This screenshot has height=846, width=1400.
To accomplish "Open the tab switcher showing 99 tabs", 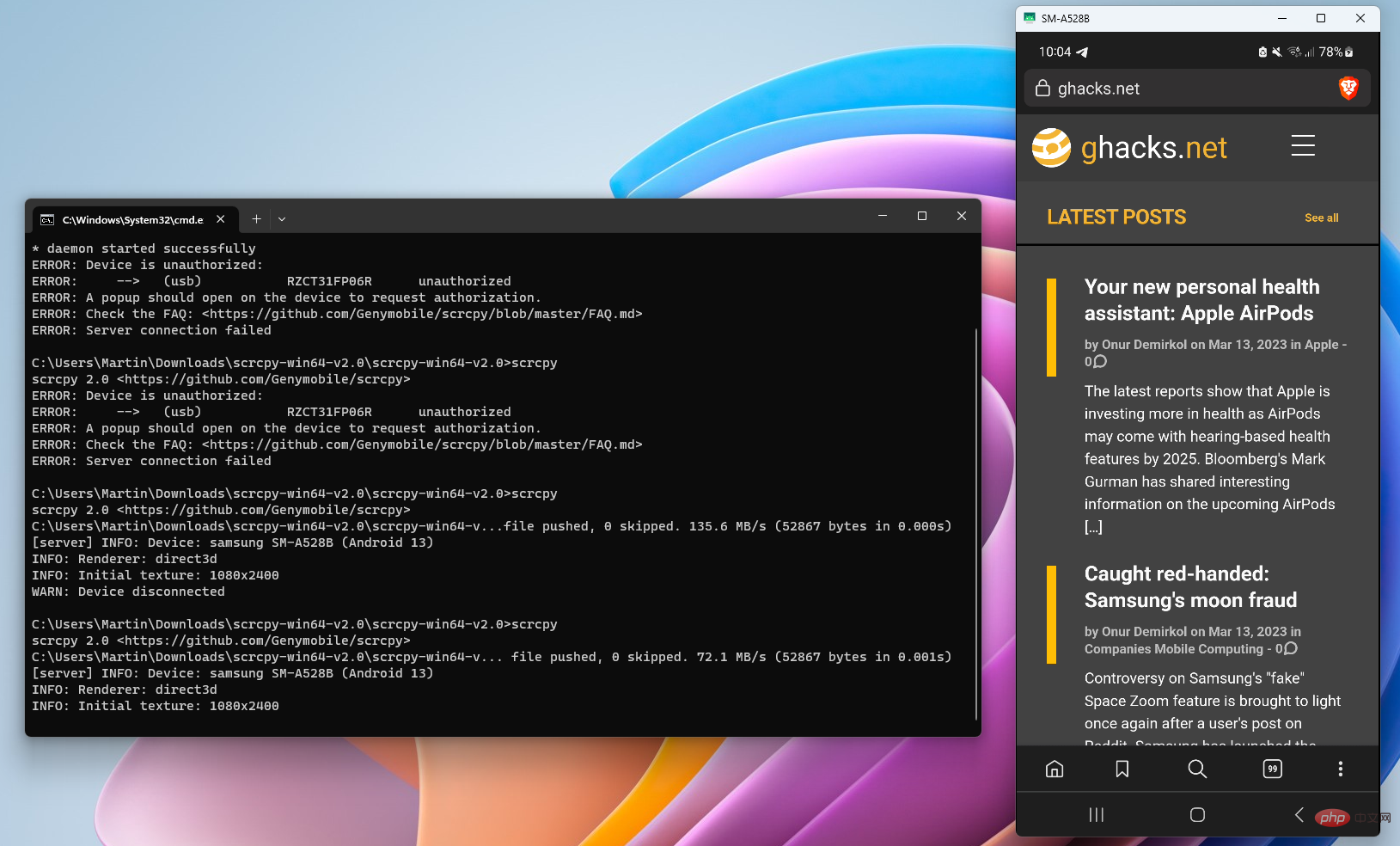I will 1272,769.
